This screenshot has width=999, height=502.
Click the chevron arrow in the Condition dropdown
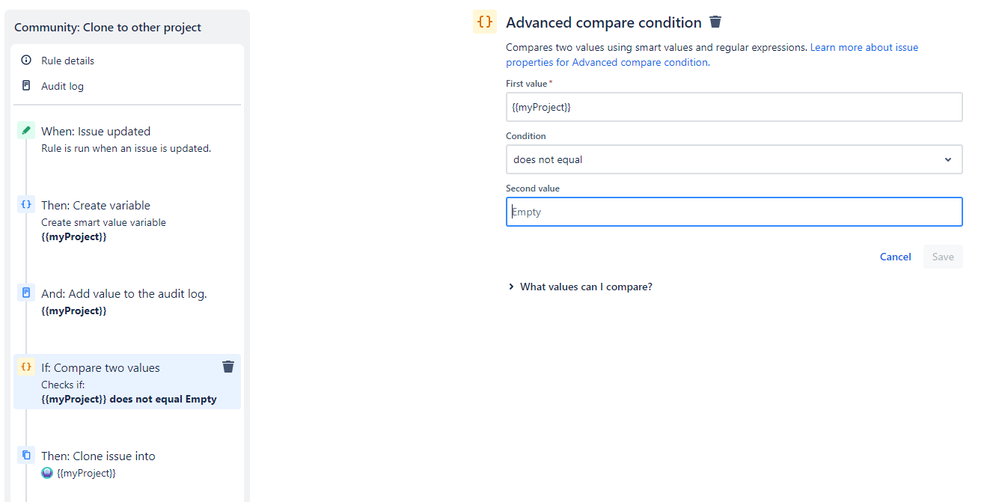(x=948, y=159)
